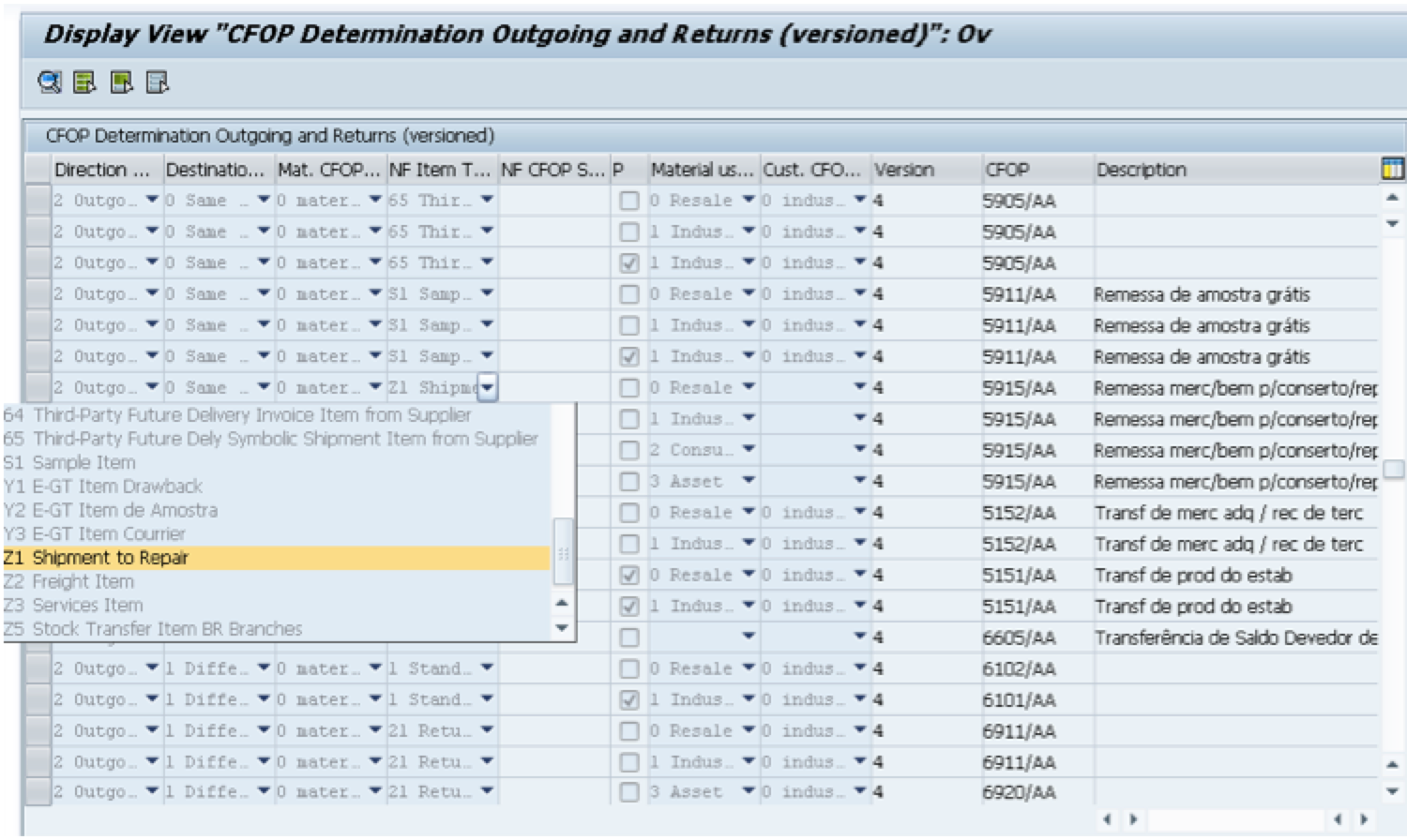Toggle checked P checkbox in 6101/AA row
This screenshot has height=840, width=1407.
pos(629,700)
